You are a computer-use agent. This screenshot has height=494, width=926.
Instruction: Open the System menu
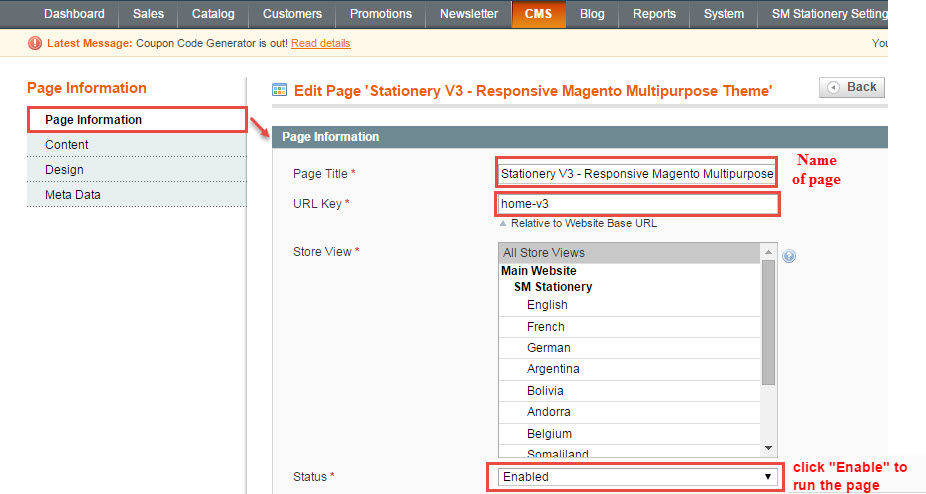coord(724,14)
